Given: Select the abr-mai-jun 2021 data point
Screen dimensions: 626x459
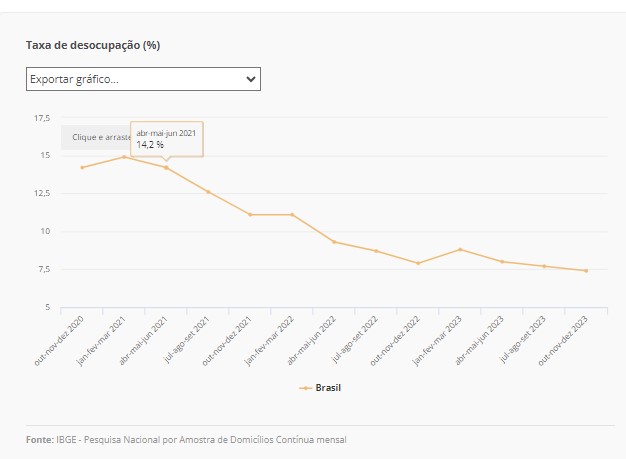Looking at the screenshot, I should (166, 167).
